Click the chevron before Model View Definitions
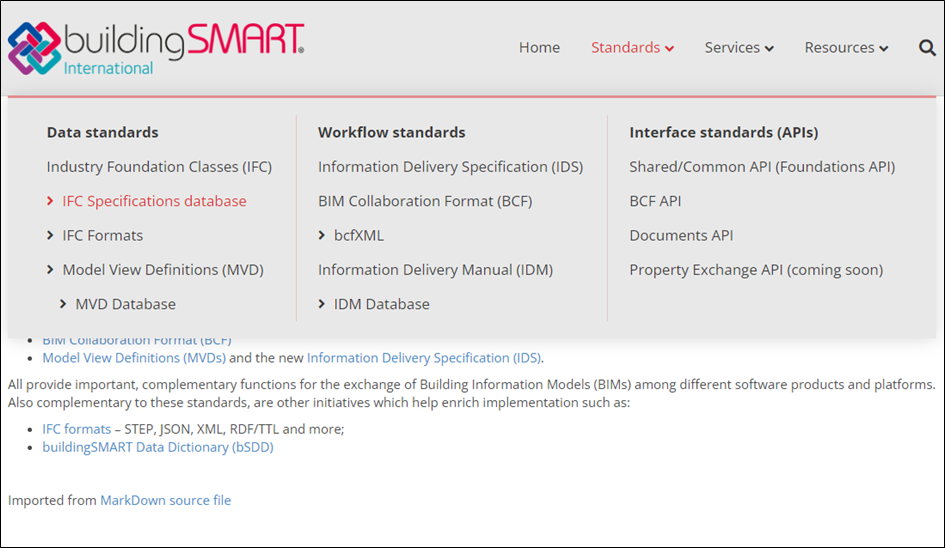This screenshot has width=945, height=548. tap(50, 269)
